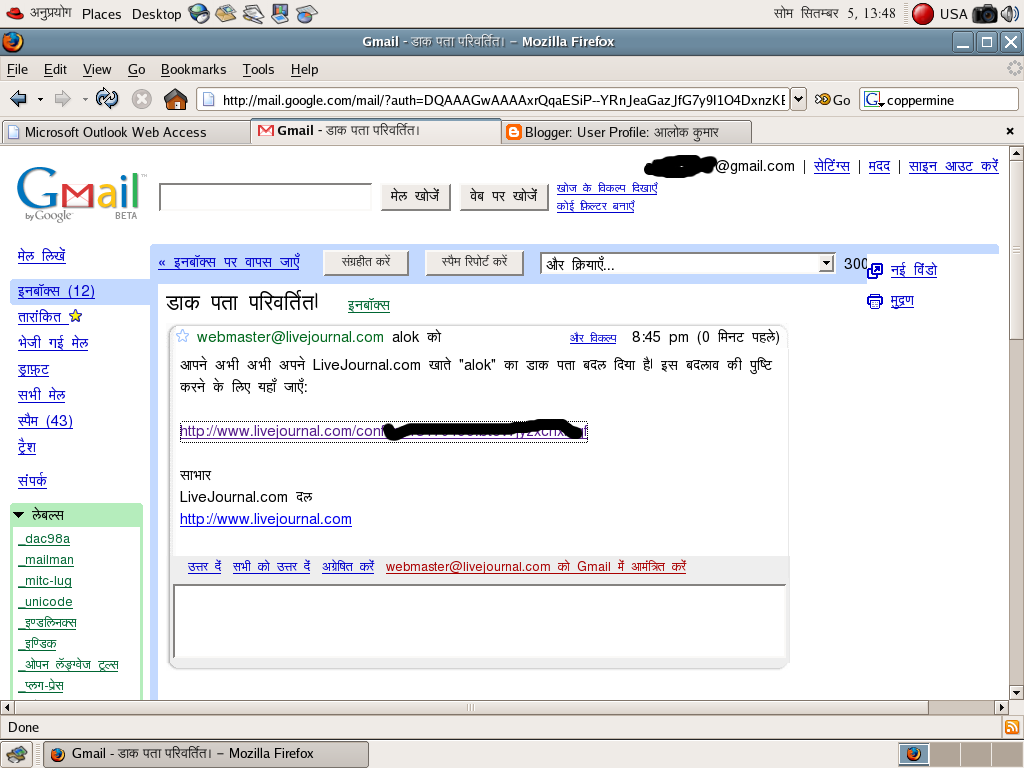
Task: Click उत्तर दें reply link
Action: coord(204,567)
